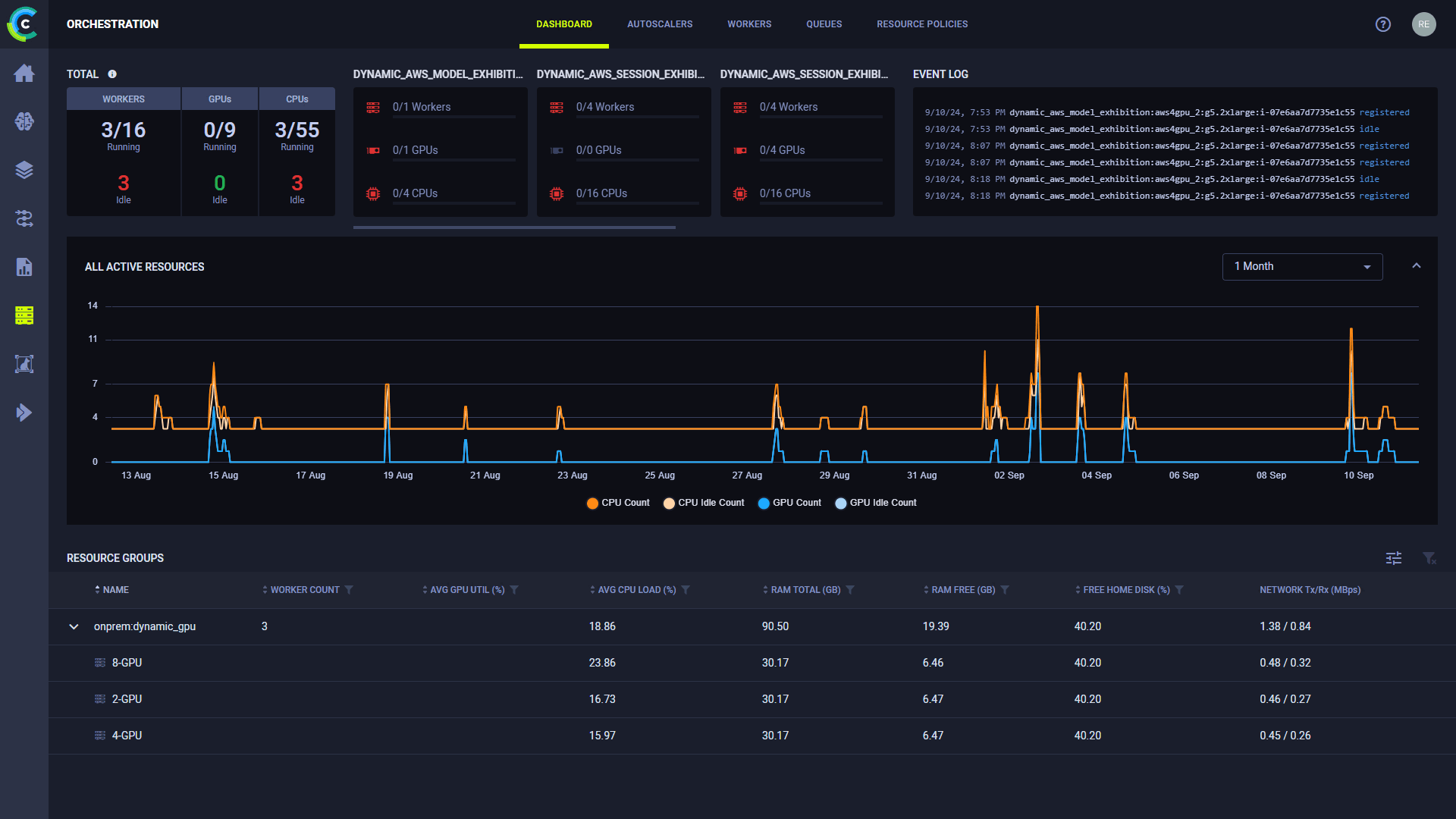
Task: Open the stacked layers sidebar icon
Action: (24, 170)
